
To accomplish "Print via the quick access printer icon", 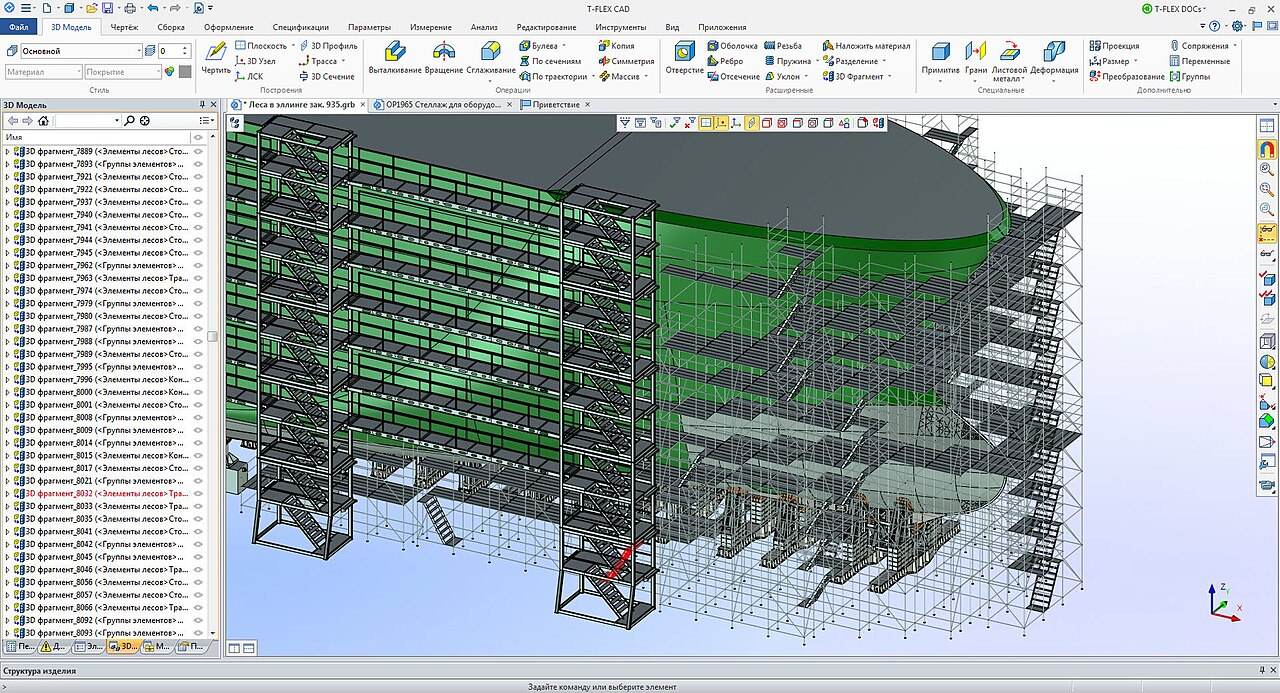I will [x=129, y=8].
